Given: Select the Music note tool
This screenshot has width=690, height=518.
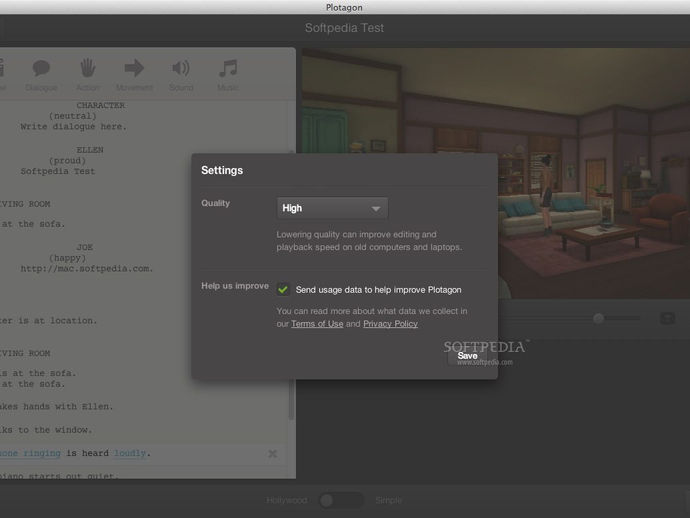Looking at the screenshot, I should (x=228, y=75).
